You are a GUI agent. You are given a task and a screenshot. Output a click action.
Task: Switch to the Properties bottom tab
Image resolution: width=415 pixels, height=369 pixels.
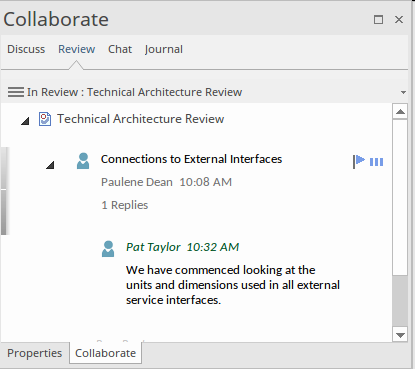(x=35, y=353)
